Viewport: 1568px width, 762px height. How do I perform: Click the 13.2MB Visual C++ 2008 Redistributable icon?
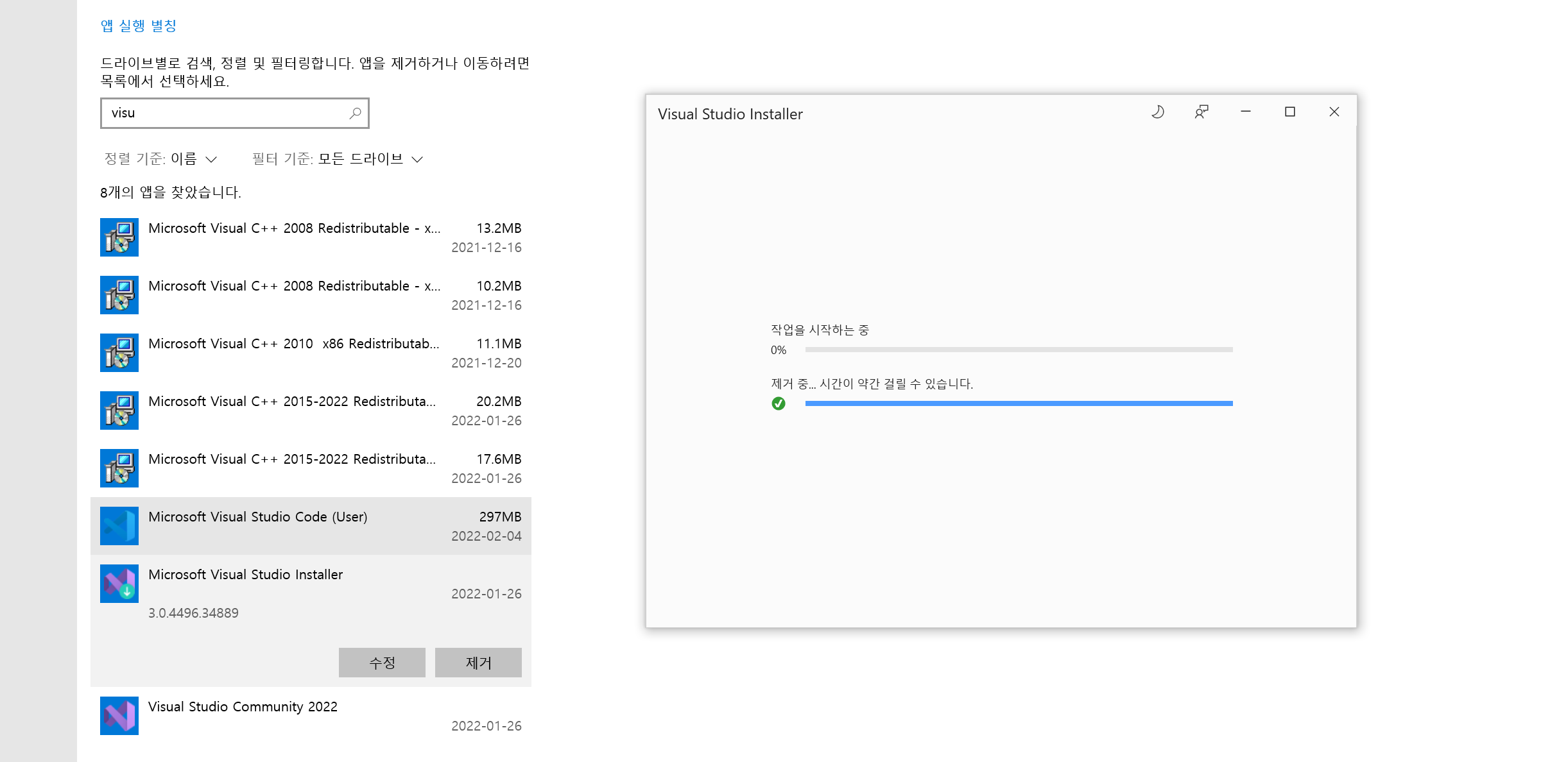tap(119, 237)
